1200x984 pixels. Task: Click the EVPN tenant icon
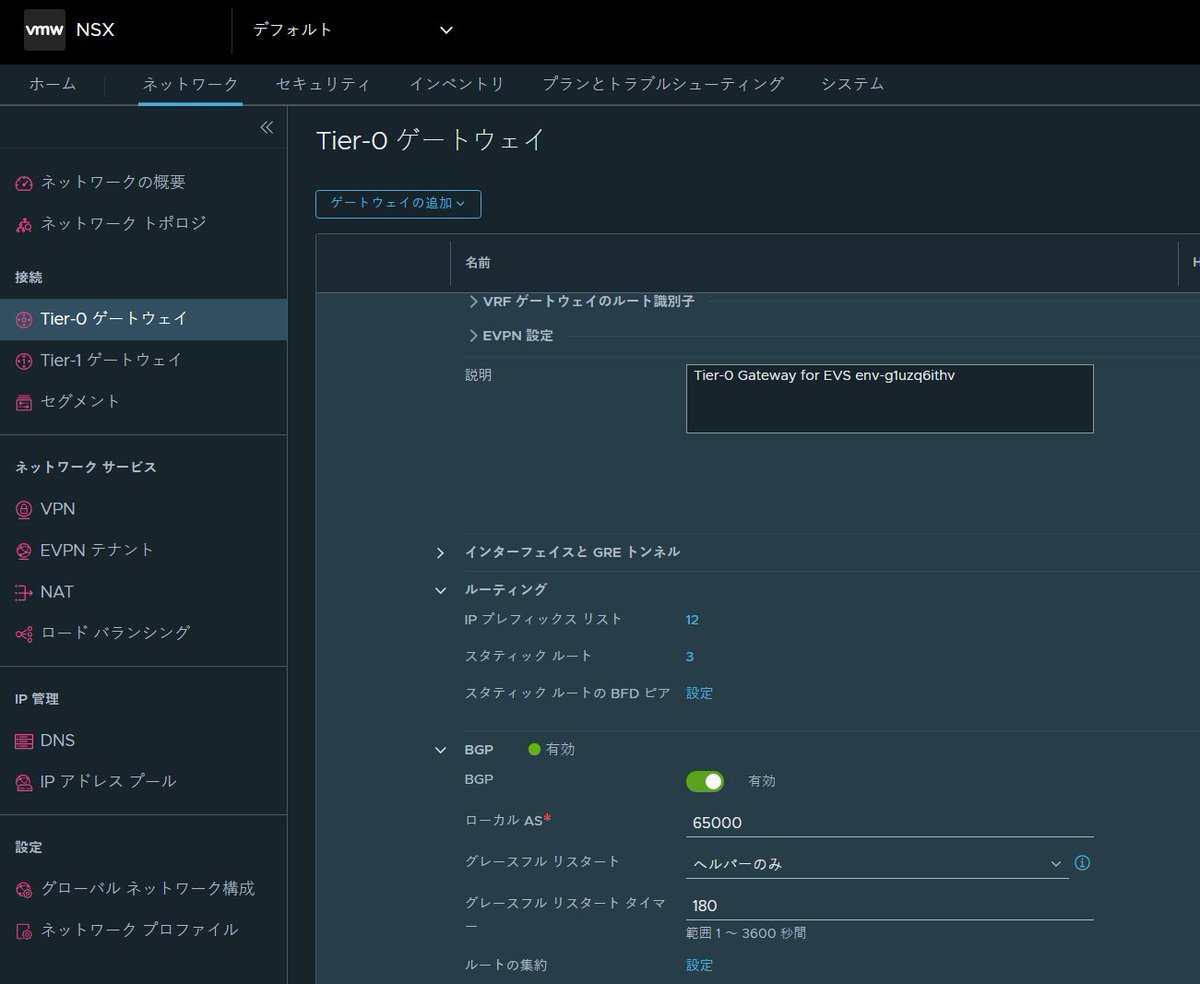click(x=24, y=551)
